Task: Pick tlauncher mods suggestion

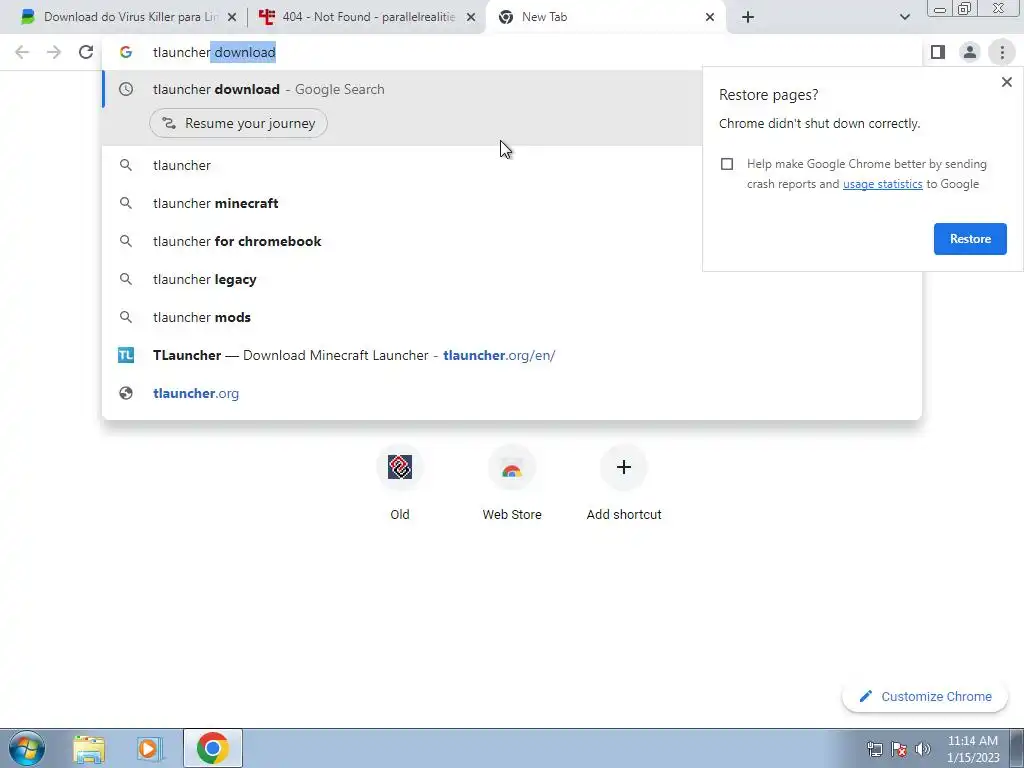Action: tap(511, 317)
